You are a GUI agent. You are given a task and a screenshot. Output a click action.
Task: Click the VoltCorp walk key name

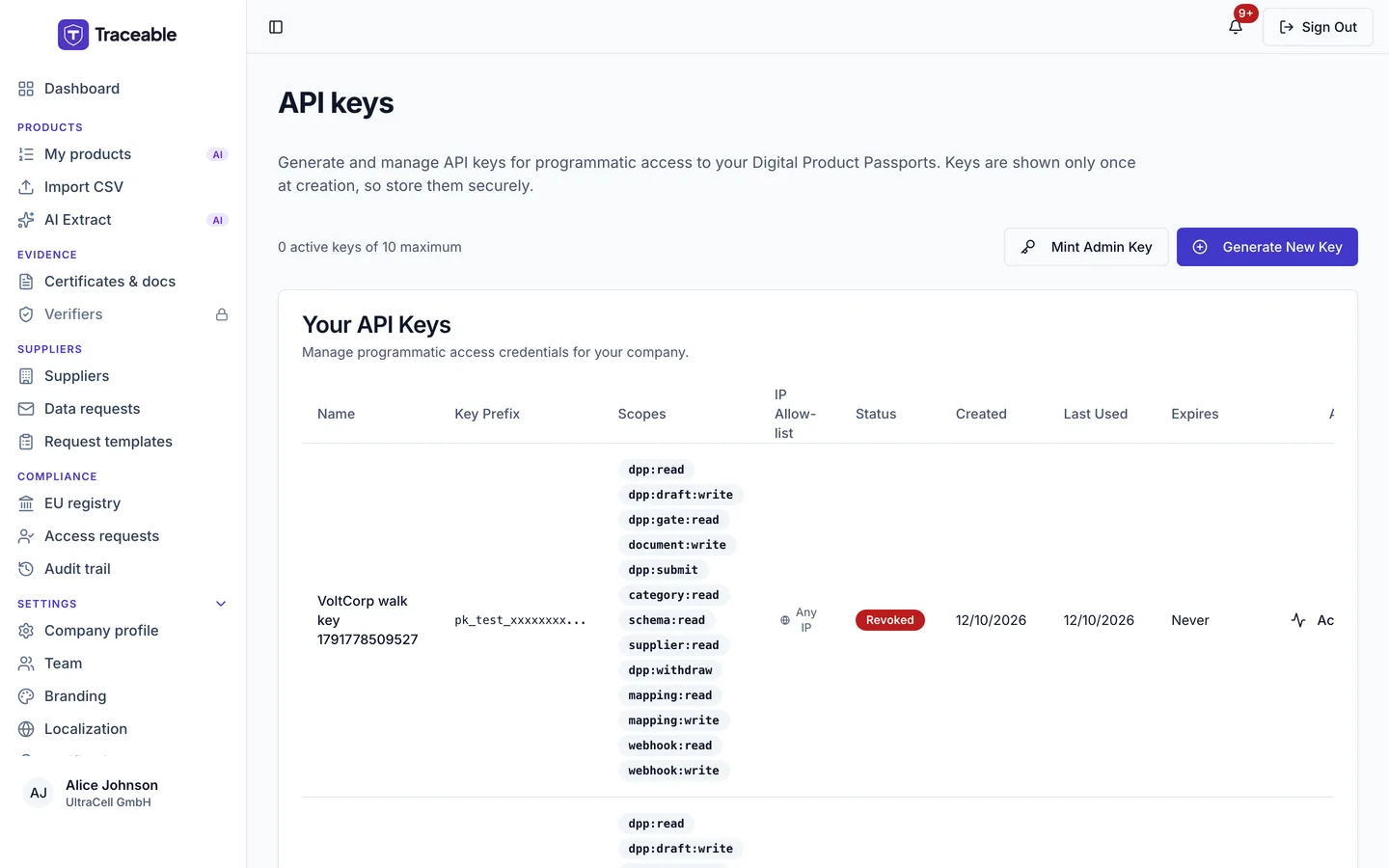pos(368,620)
